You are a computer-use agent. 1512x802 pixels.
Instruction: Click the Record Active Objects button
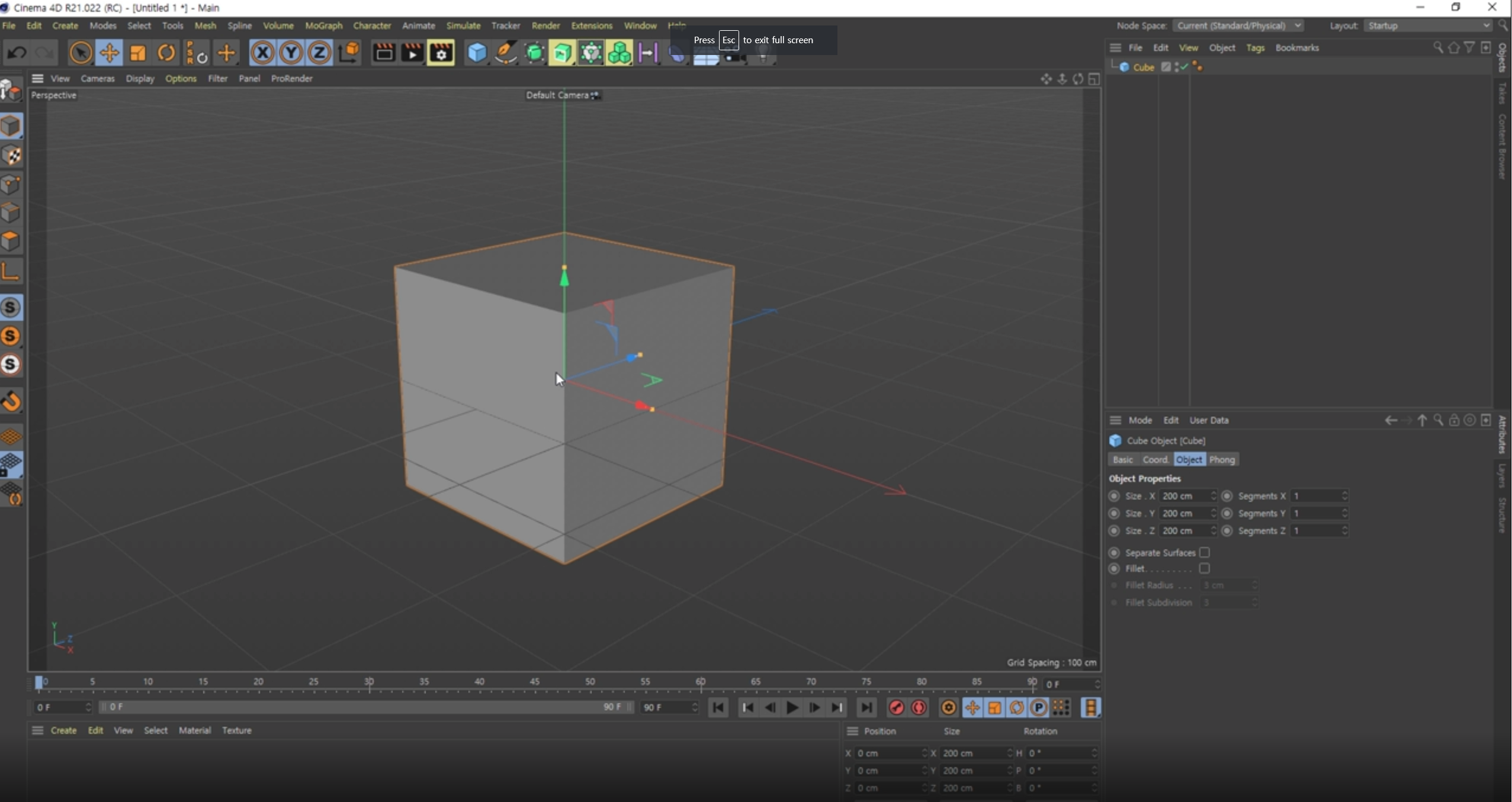click(896, 707)
